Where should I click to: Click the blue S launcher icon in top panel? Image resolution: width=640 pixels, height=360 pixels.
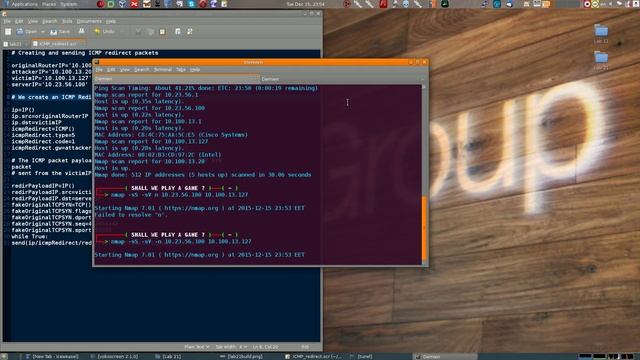click(x=191, y=4)
